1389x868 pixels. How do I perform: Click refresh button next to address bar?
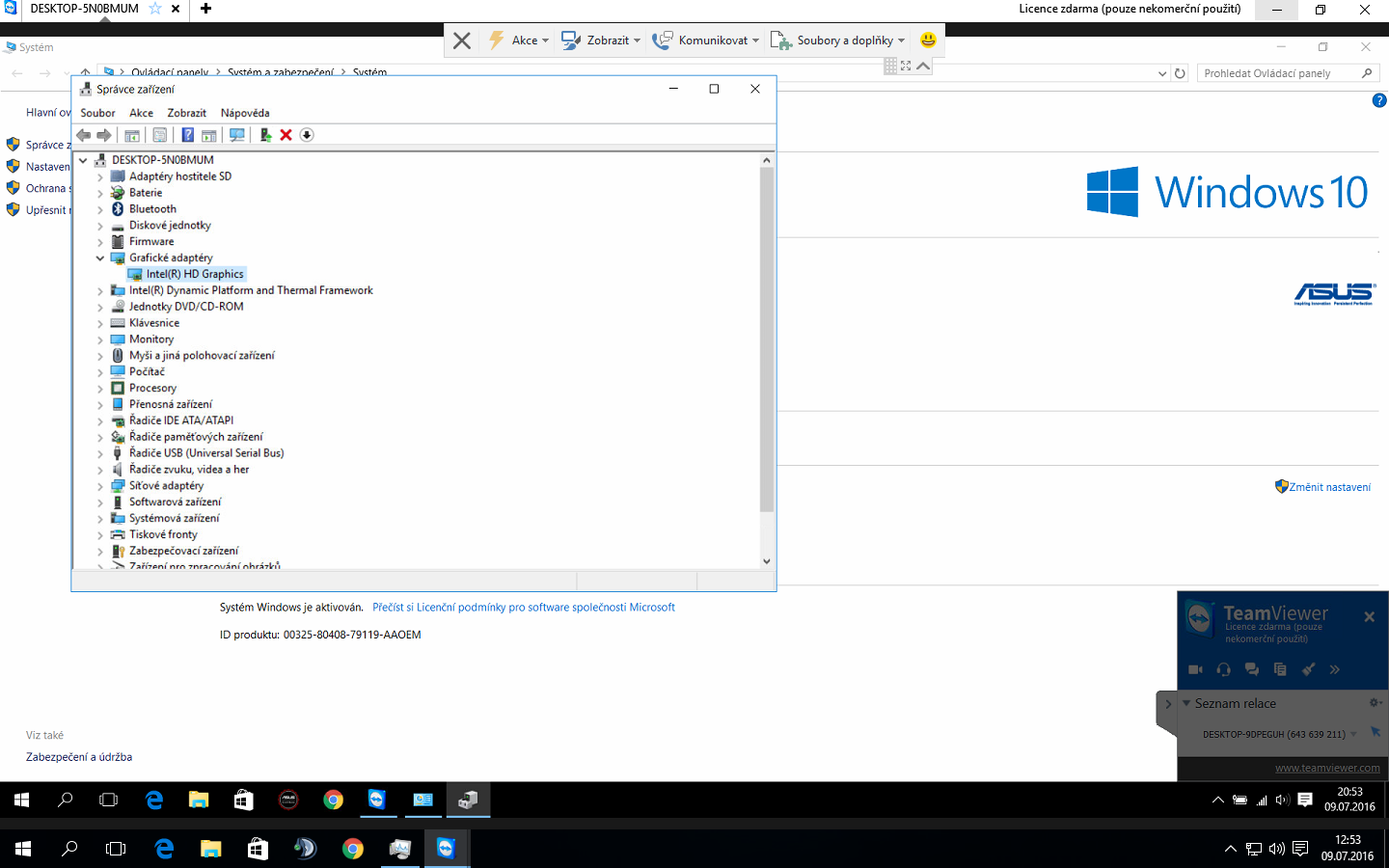1180,73
